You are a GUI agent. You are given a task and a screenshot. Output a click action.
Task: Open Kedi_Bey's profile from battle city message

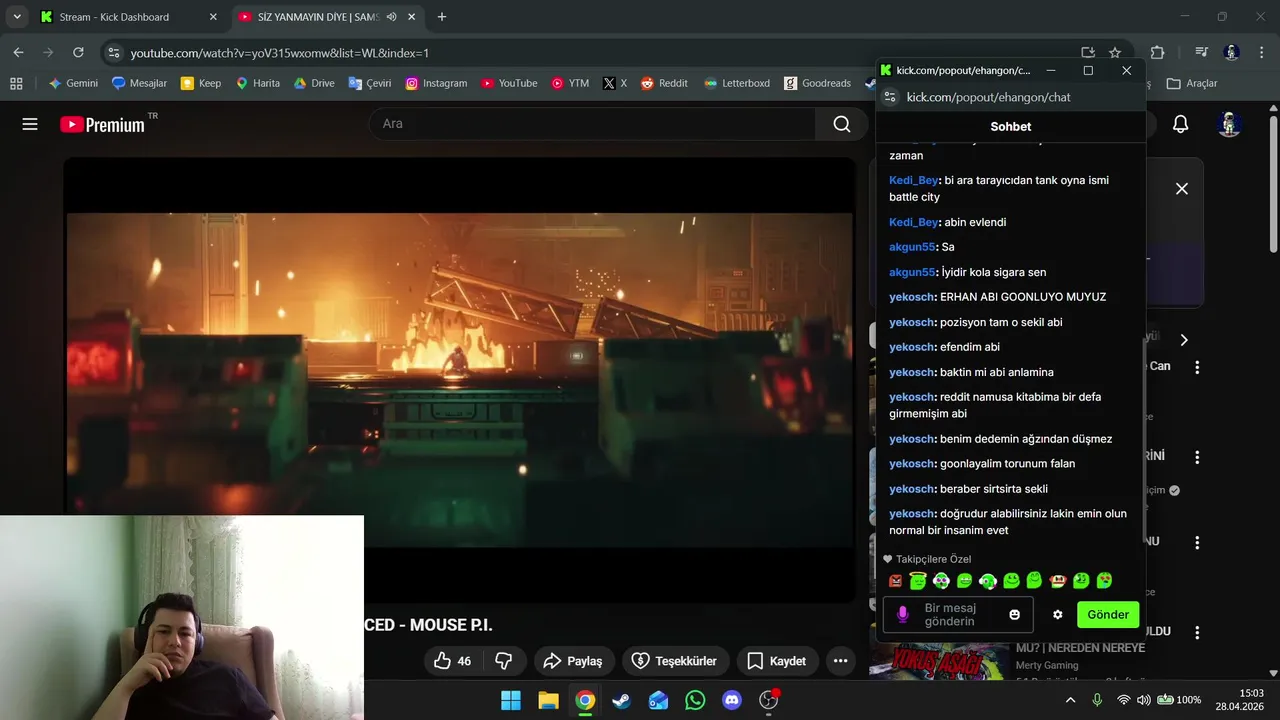(913, 180)
